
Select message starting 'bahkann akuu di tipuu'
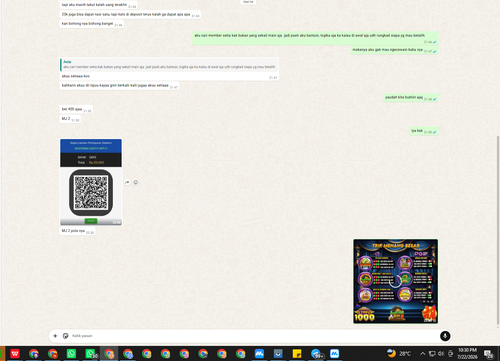point(119,86)
